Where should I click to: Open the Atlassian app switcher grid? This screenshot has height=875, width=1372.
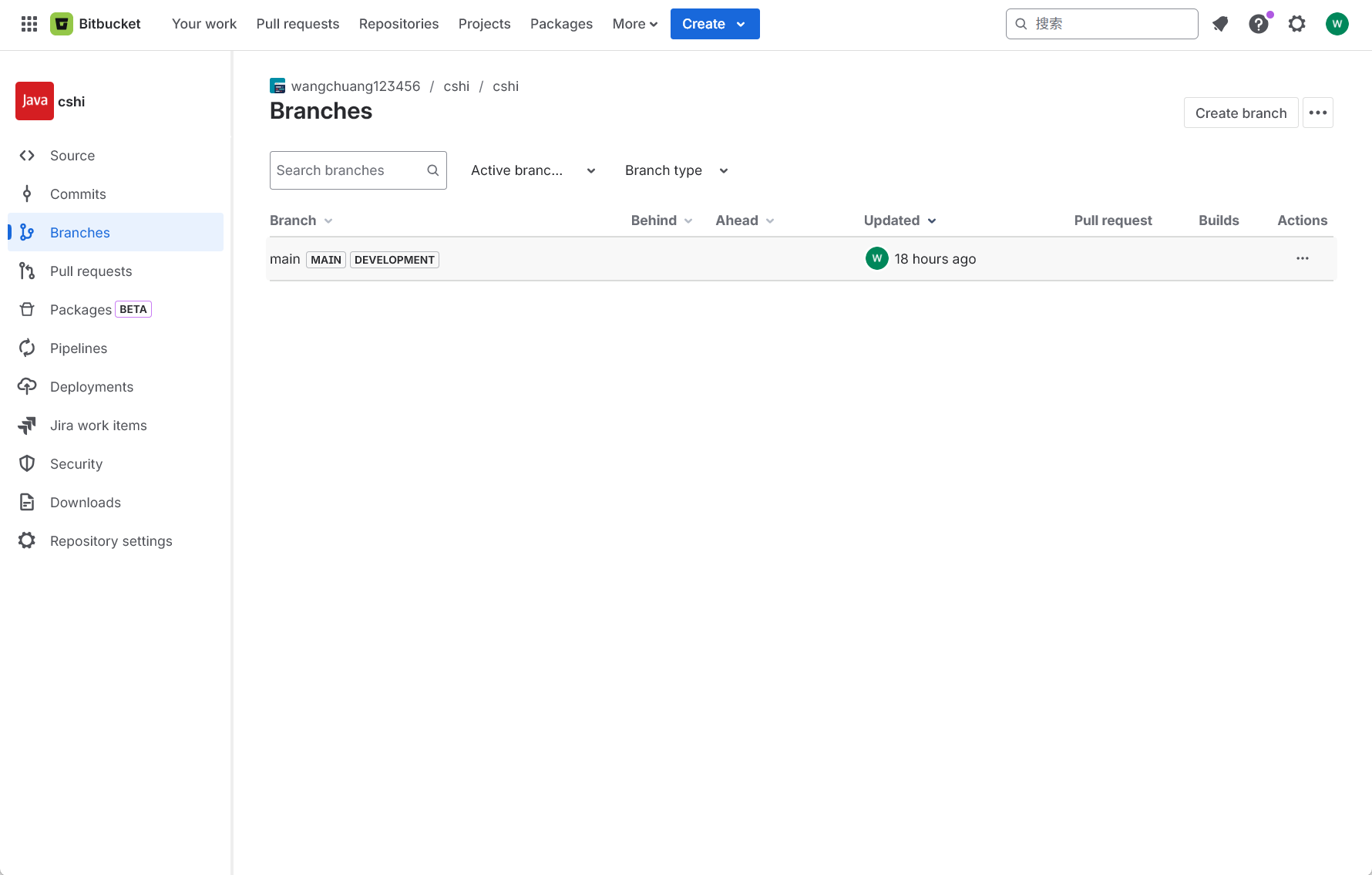pos(29,23)
